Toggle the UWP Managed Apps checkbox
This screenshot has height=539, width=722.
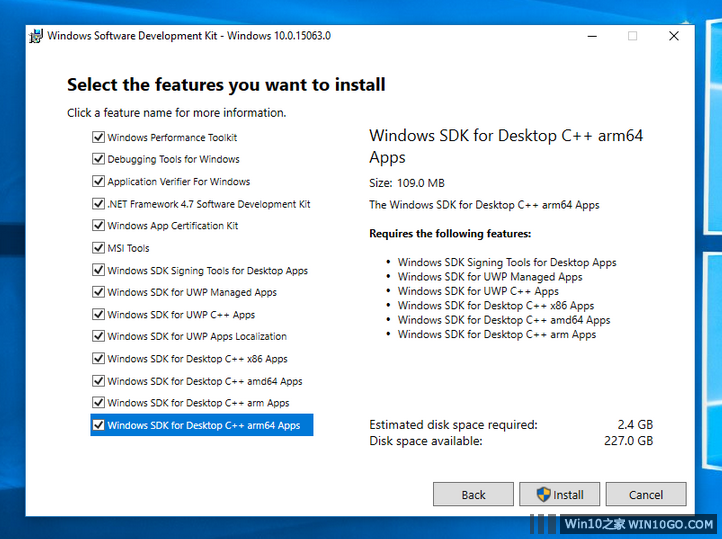click(x=98, y=292)
